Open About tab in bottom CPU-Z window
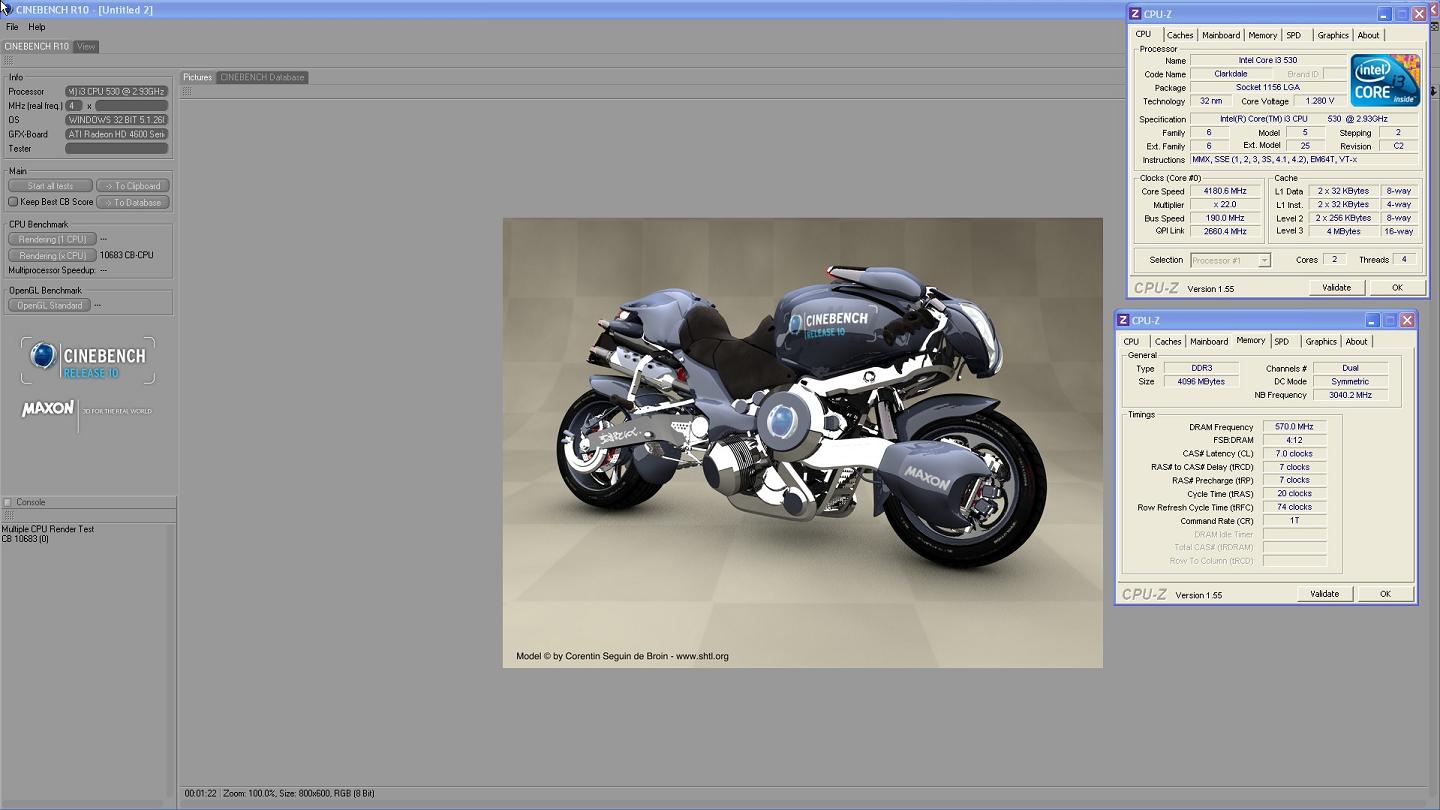 [x=1356, y=342]
